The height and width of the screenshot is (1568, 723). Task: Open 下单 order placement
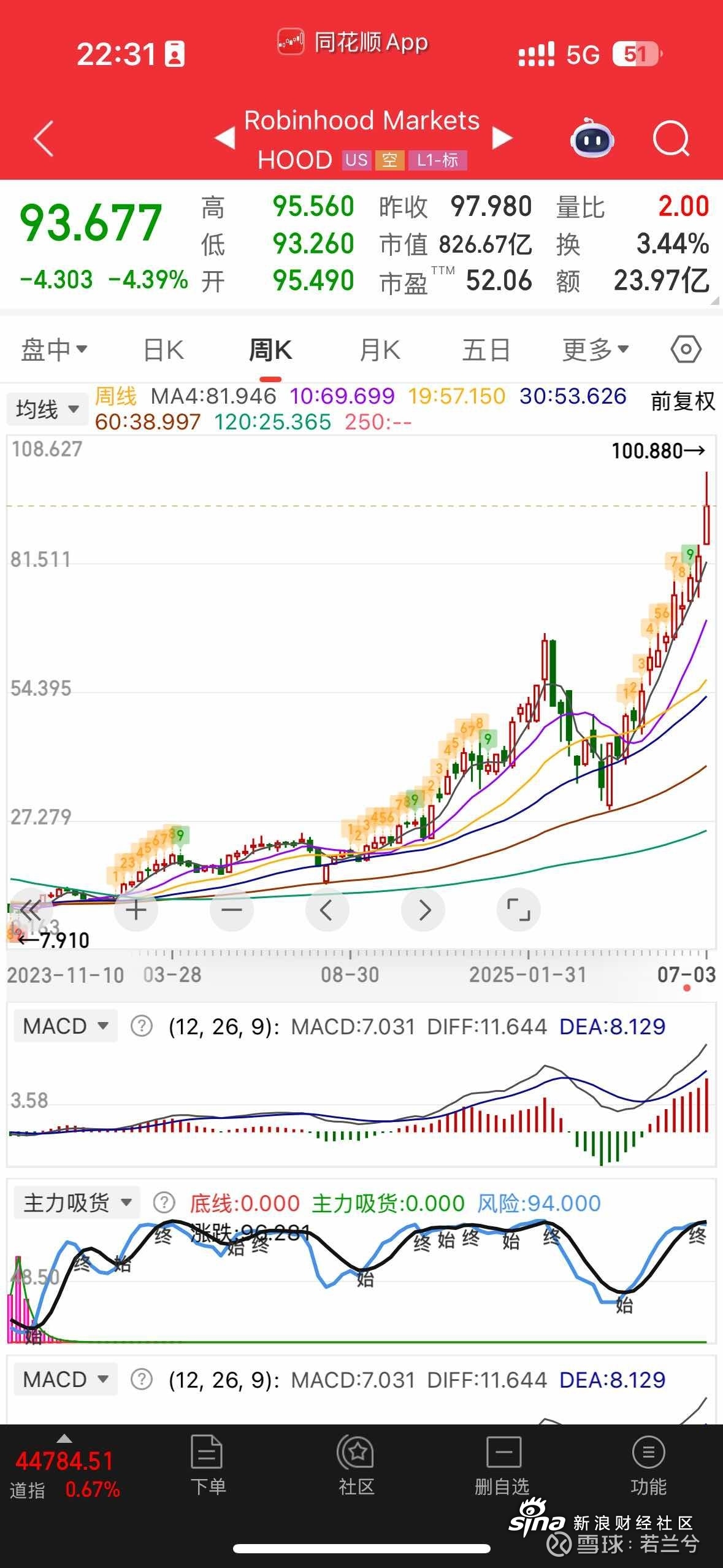(x=208, y=1465)
